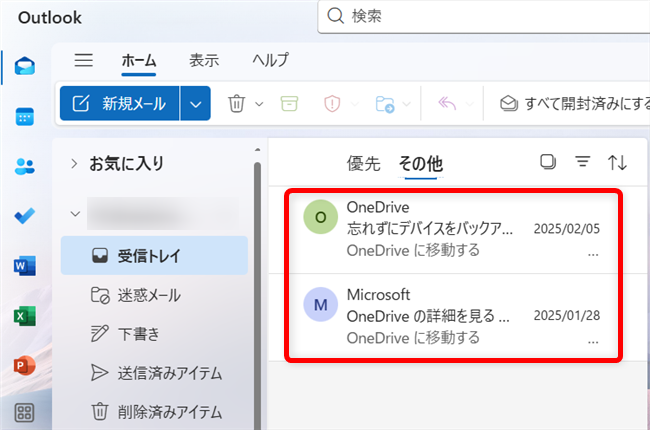Open the People contacts icon
Screen dimensions: 650x430
coord(25,166)
